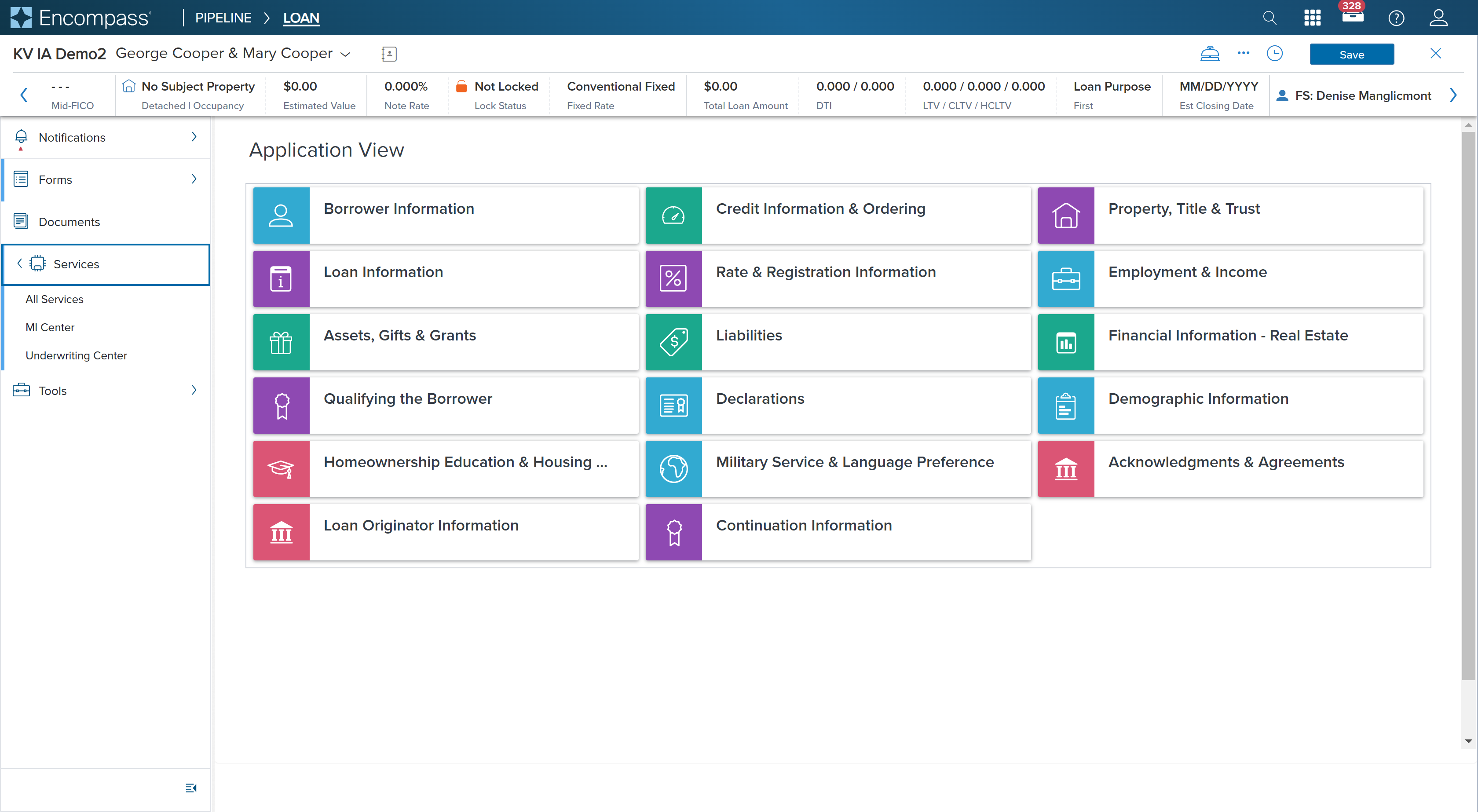Open Loan Originator Information card title
The height and width of the screenshot is (812, 1478).
(421, 525)
